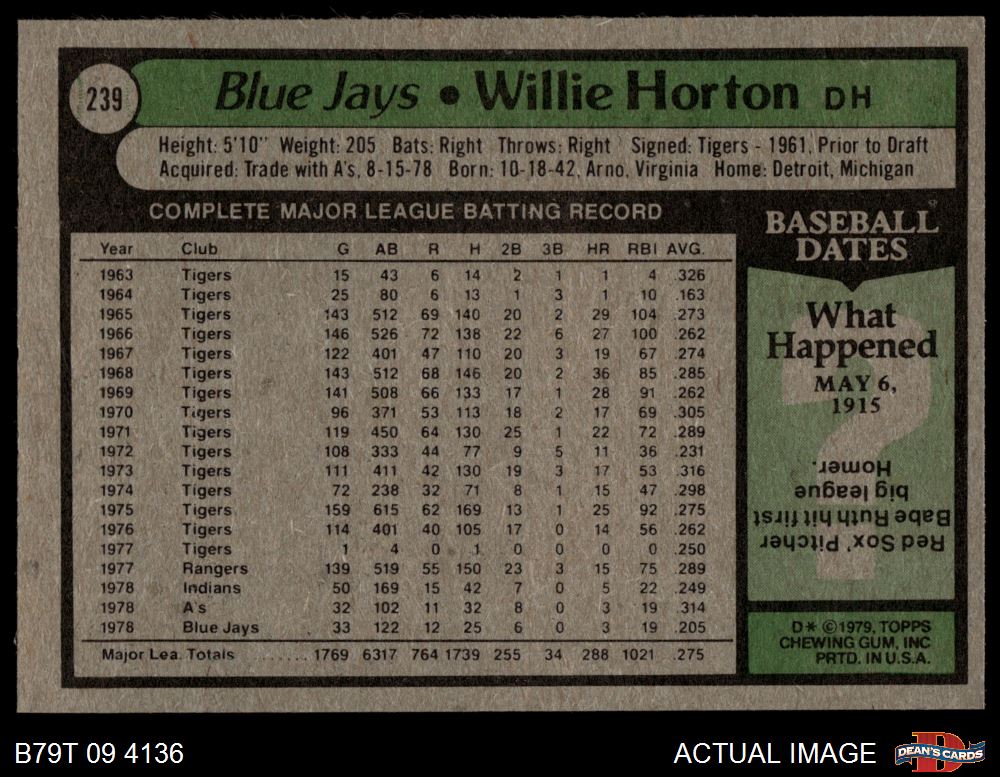Viewport: 1000px width, 777px height.
Task: Click the .316 average for 1973
Action: [x=689, y=471]
